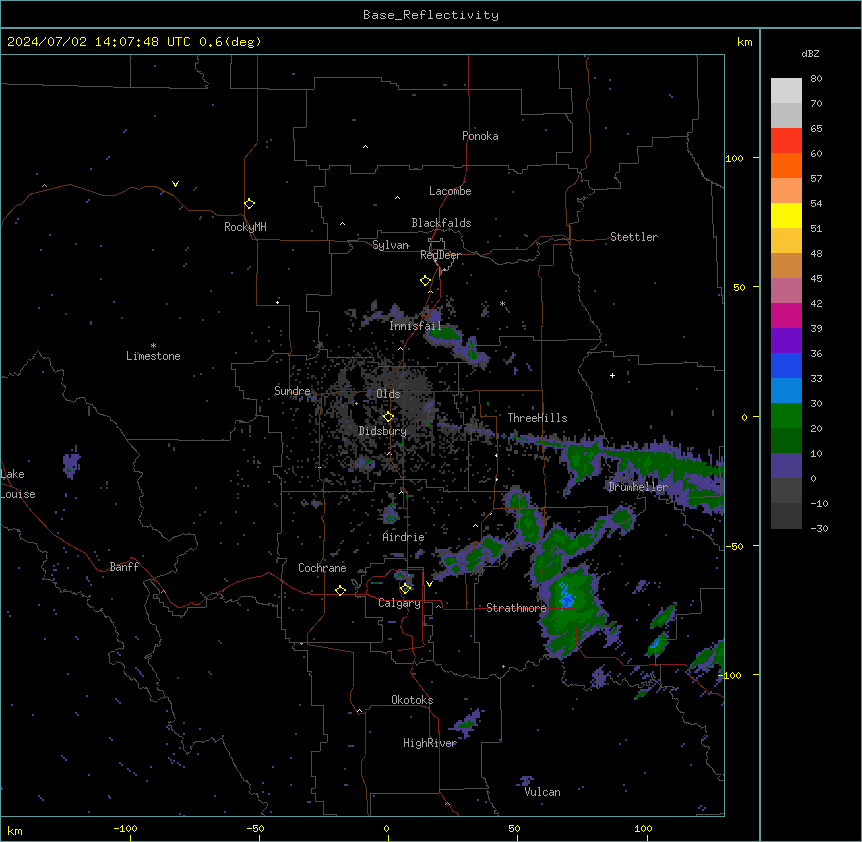Click the Sylvan map label
Screen dimensions: 862x842
point(390,245)
